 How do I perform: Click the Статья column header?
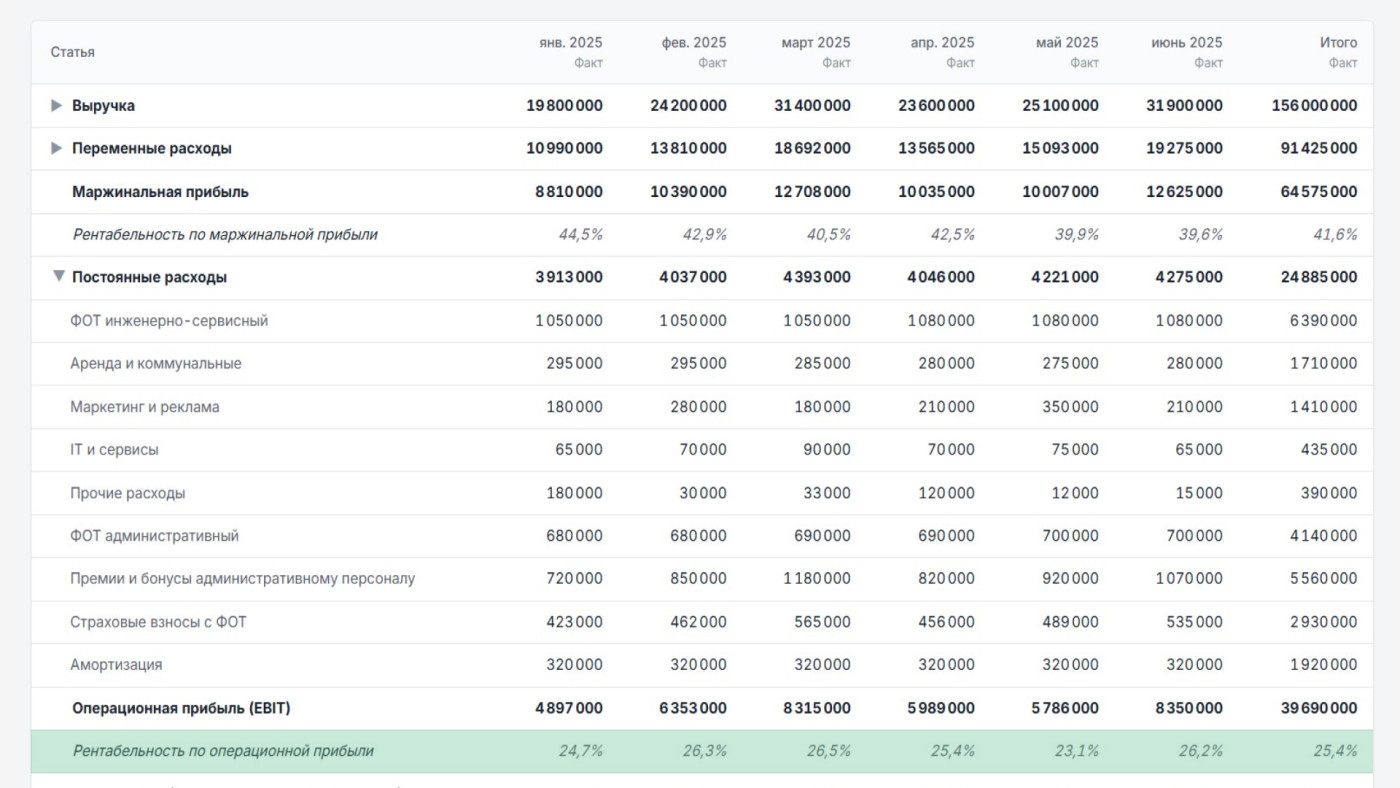(x=73, y=52)
